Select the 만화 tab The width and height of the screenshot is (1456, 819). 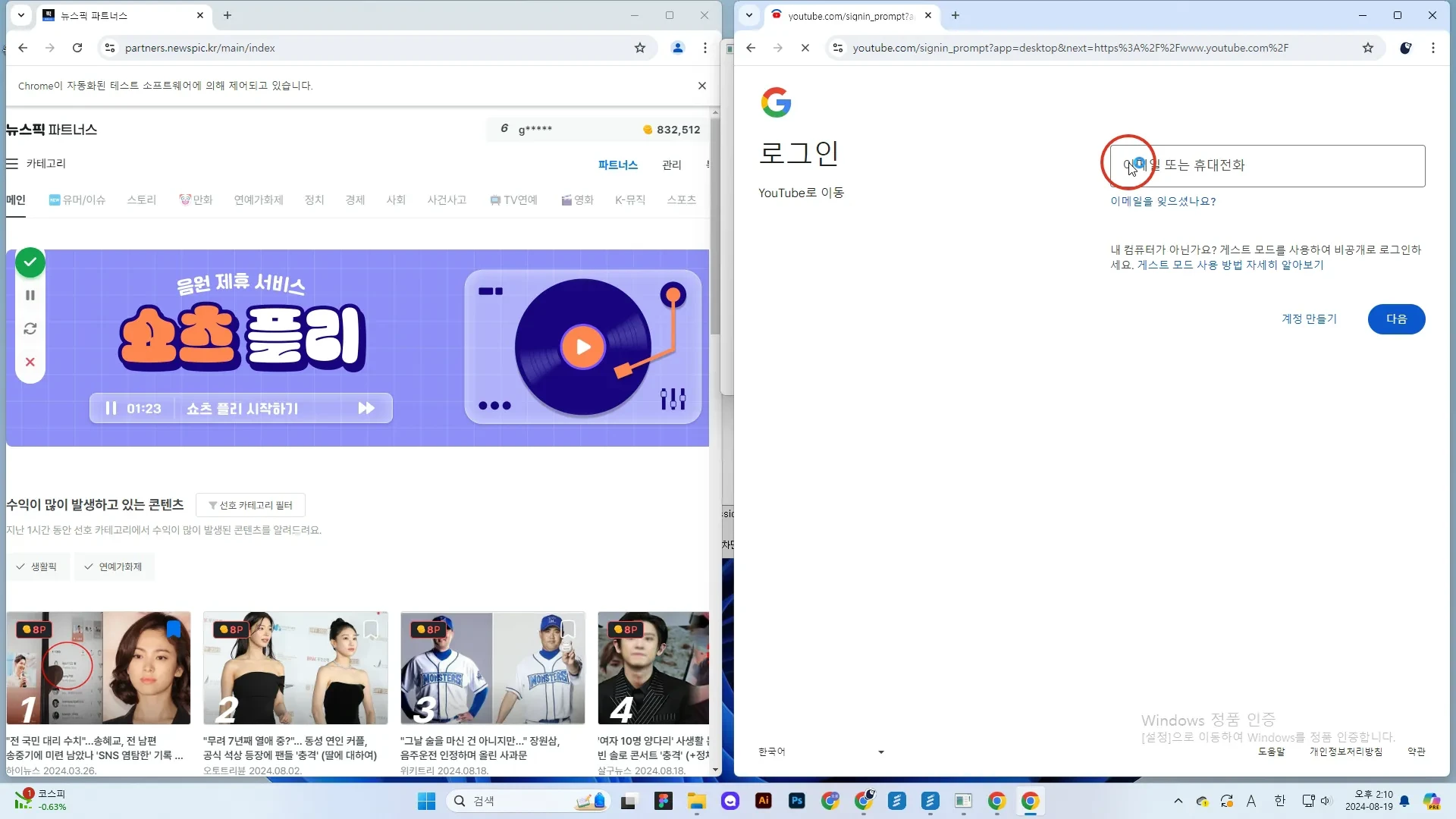tap(196, 200)
